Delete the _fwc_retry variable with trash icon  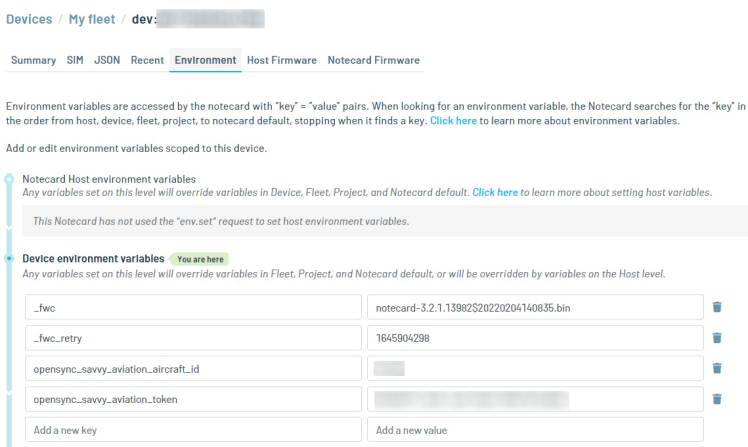coord(716,338)
